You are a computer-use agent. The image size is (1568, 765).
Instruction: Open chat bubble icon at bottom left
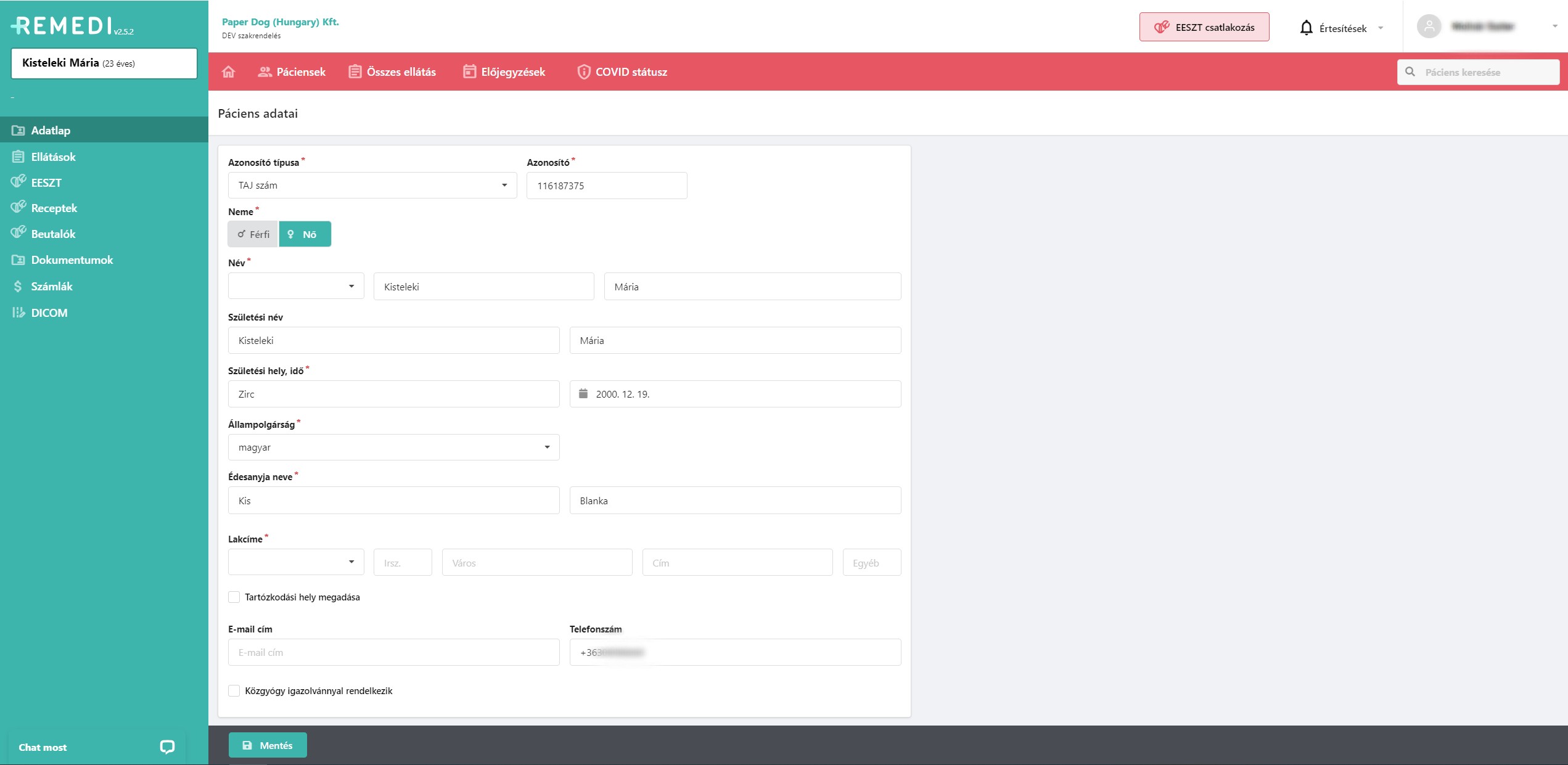(167, 747)
